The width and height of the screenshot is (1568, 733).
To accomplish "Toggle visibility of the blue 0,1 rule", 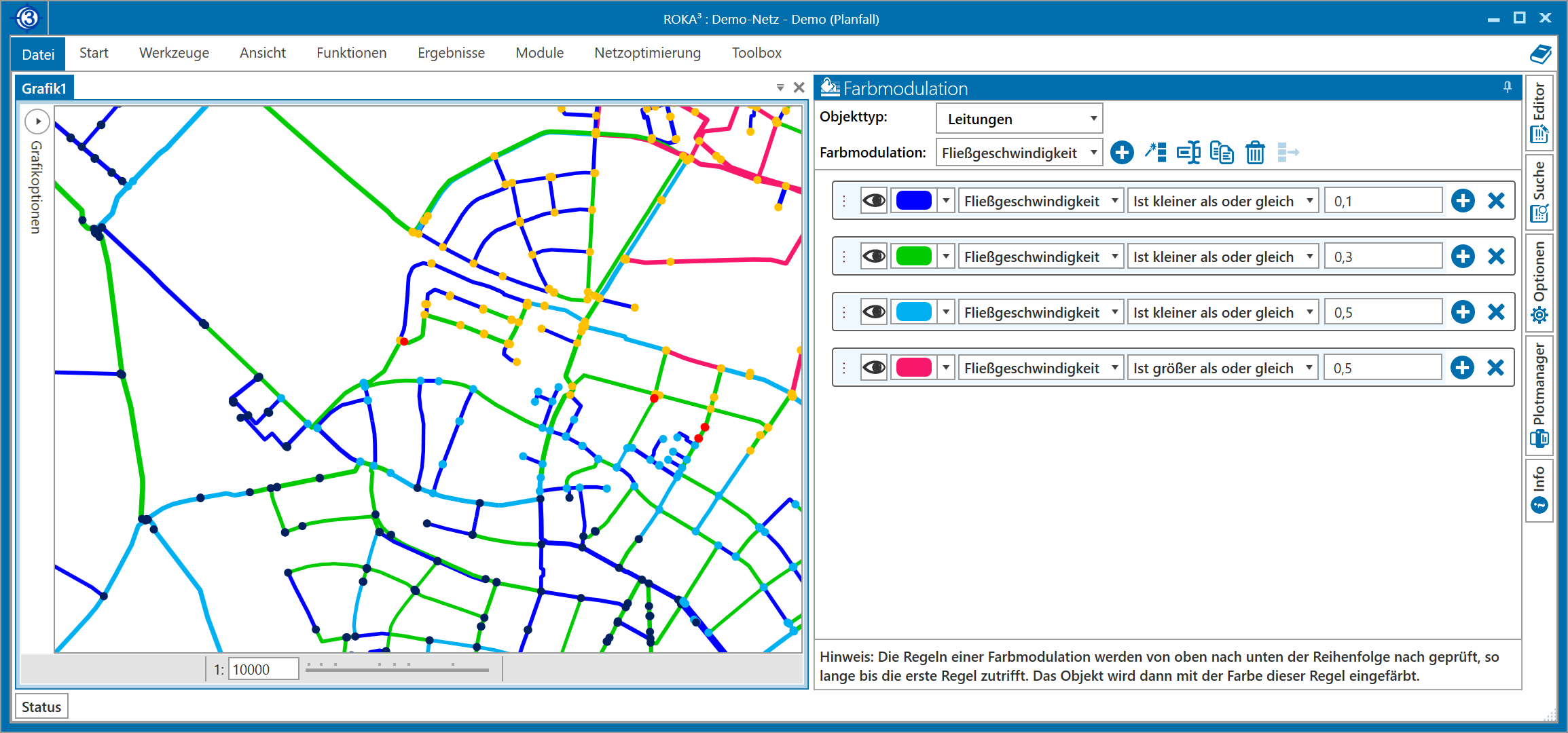I will coord(874,201).
